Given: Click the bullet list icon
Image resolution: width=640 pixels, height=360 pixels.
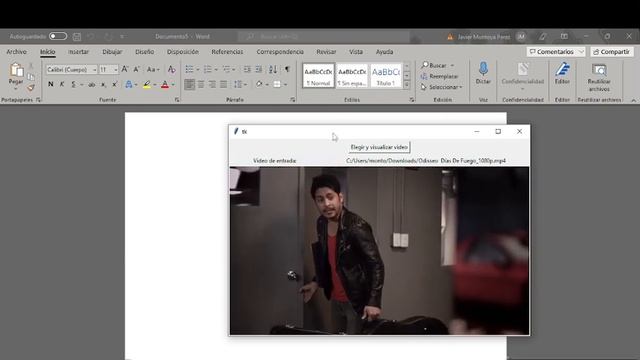Looking at the screenshot, I should point(189,69).
